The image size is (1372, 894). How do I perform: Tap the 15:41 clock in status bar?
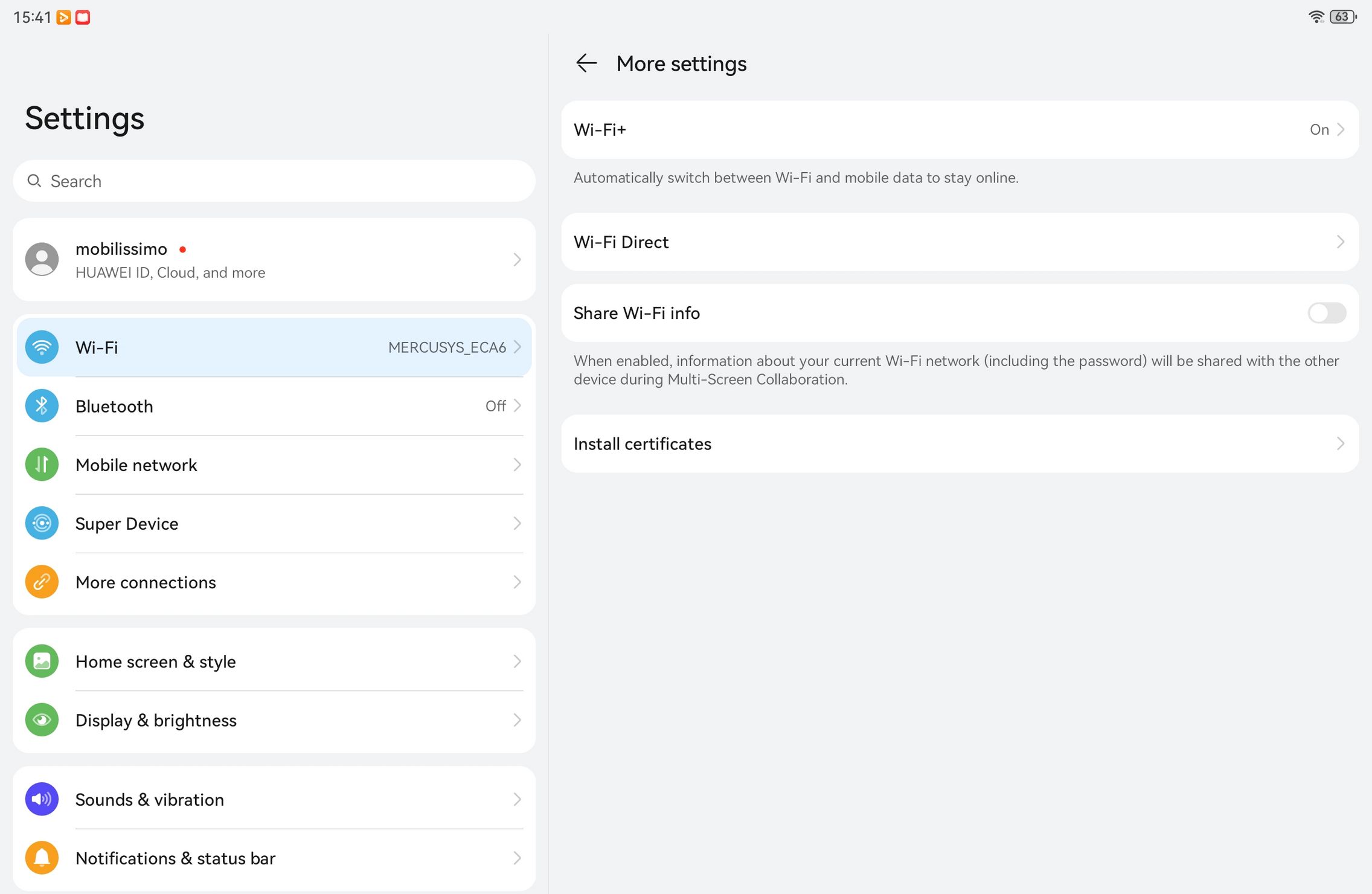pos(33,17)
